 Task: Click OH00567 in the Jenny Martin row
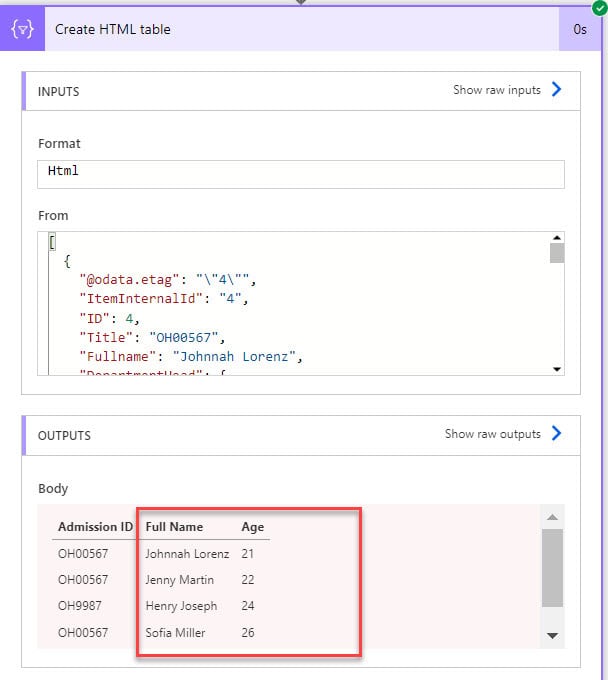[x=83, y=580]
